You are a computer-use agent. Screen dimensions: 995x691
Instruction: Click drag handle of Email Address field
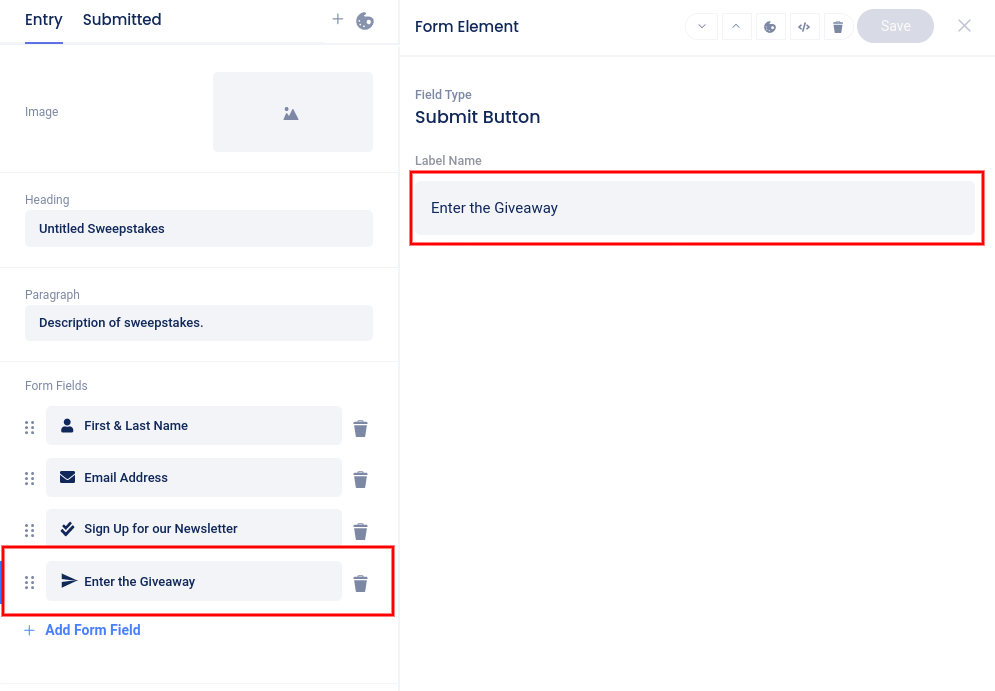coord(30,479)
